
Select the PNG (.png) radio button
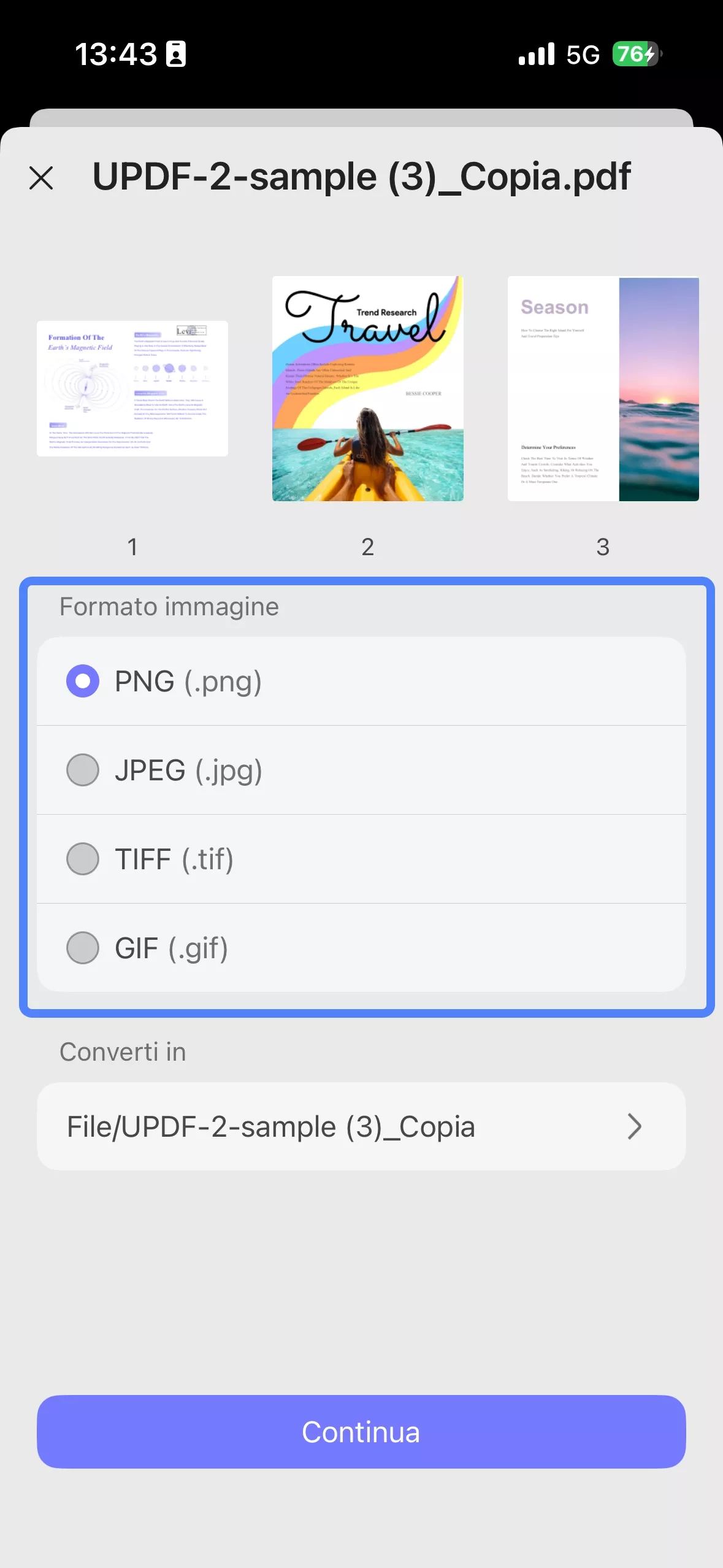83,681
